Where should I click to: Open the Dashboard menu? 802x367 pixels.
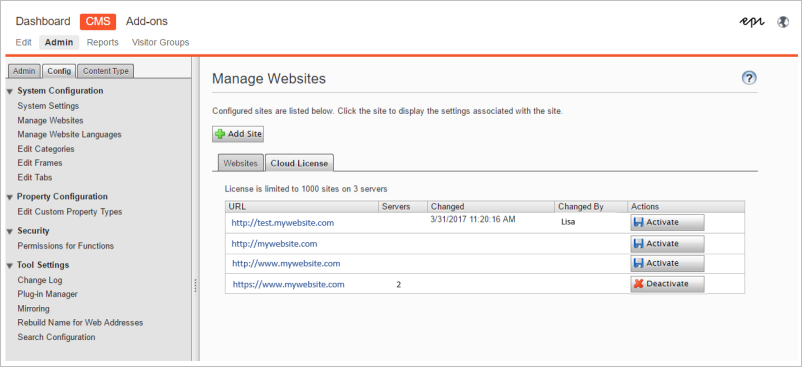tap(43, 21)
